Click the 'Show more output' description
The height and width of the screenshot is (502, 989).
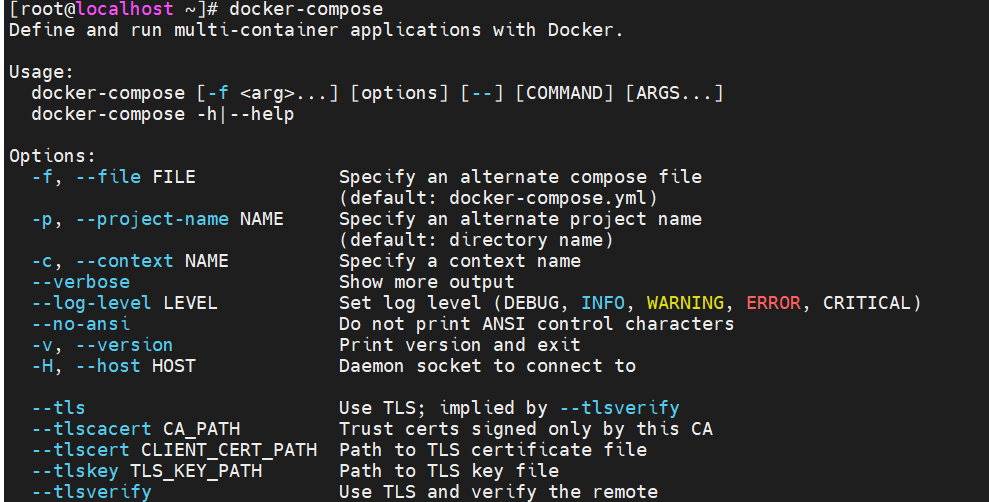tap(426, 282)
